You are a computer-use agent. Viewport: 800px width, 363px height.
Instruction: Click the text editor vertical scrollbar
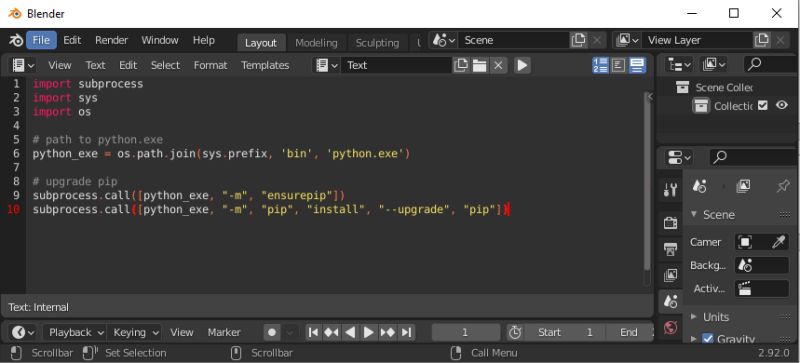(647, 181)
